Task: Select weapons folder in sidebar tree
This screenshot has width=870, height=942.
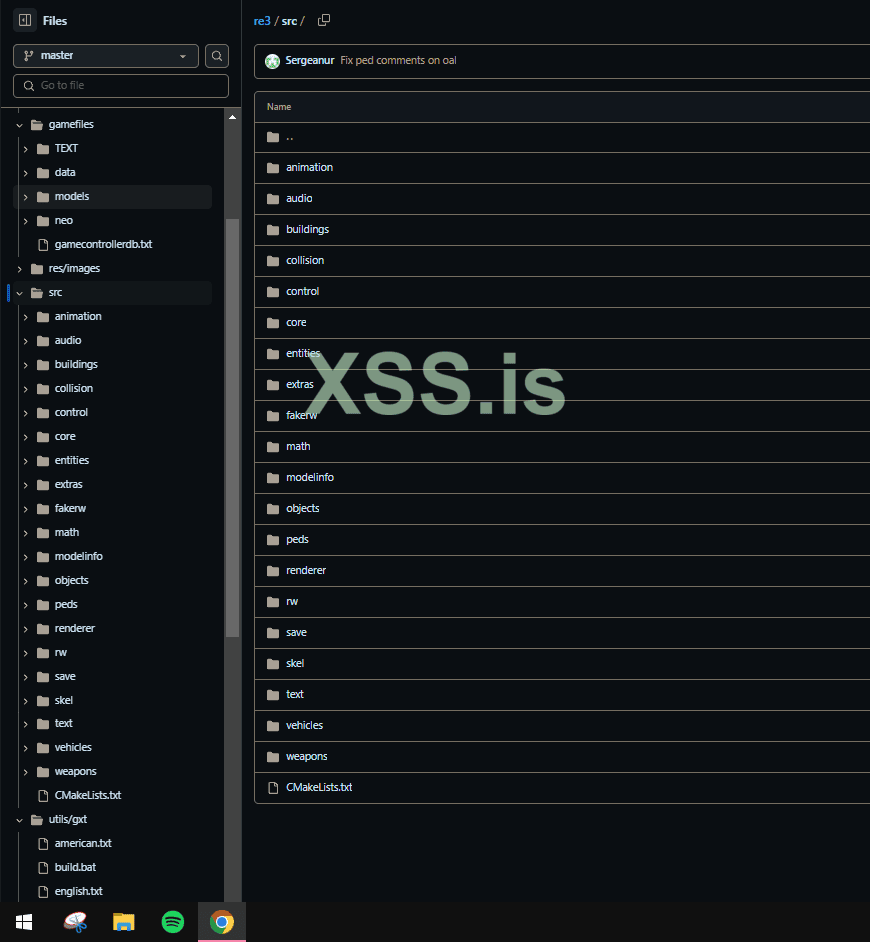Action: (x=75, y=772)
